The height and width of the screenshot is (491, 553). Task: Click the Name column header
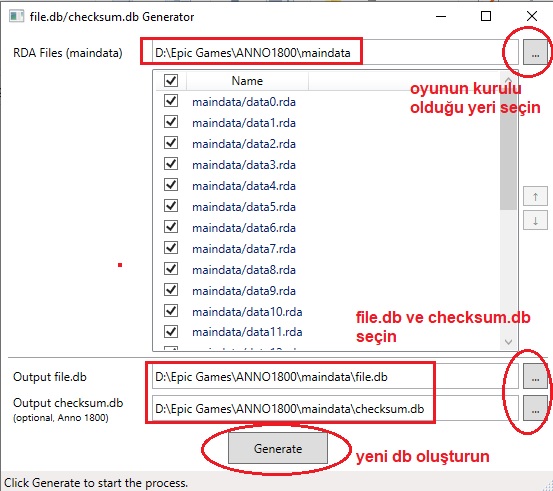(x=247, y=81)
